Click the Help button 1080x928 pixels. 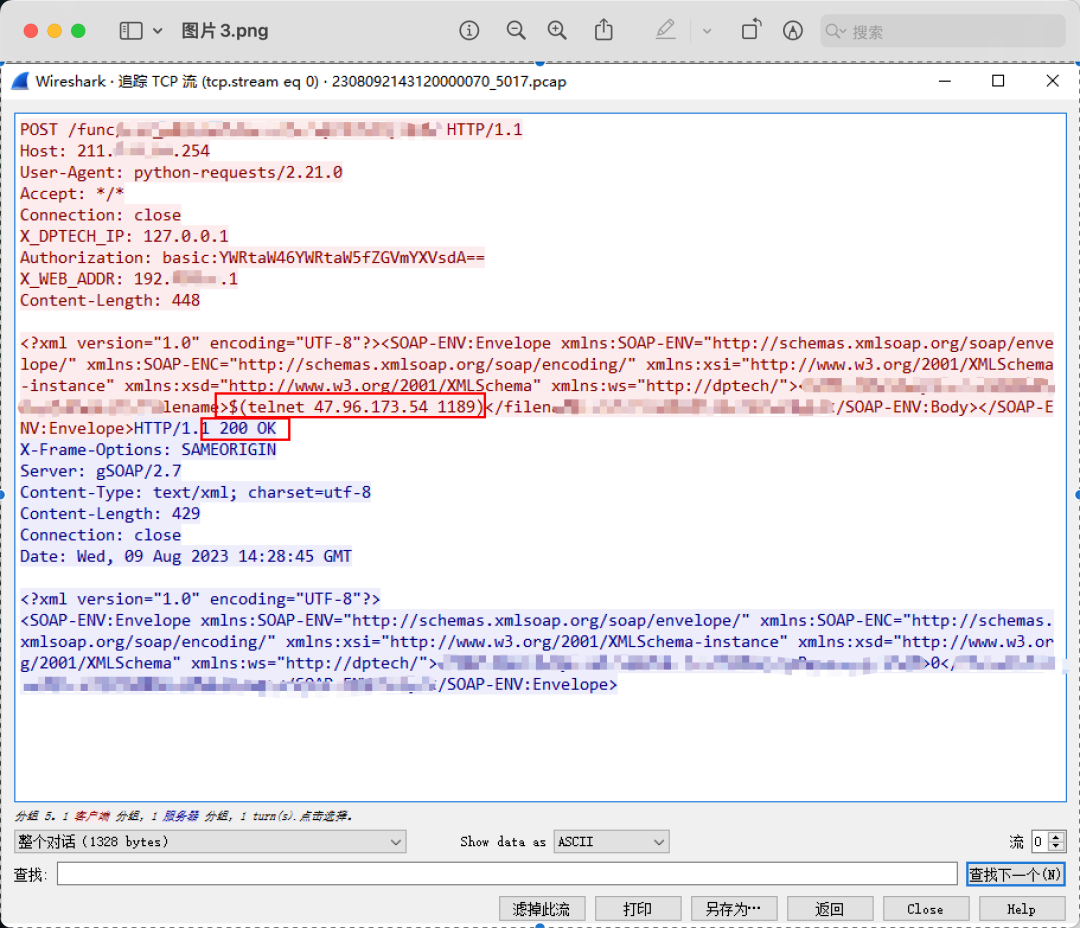click(x=1021, y=909)
